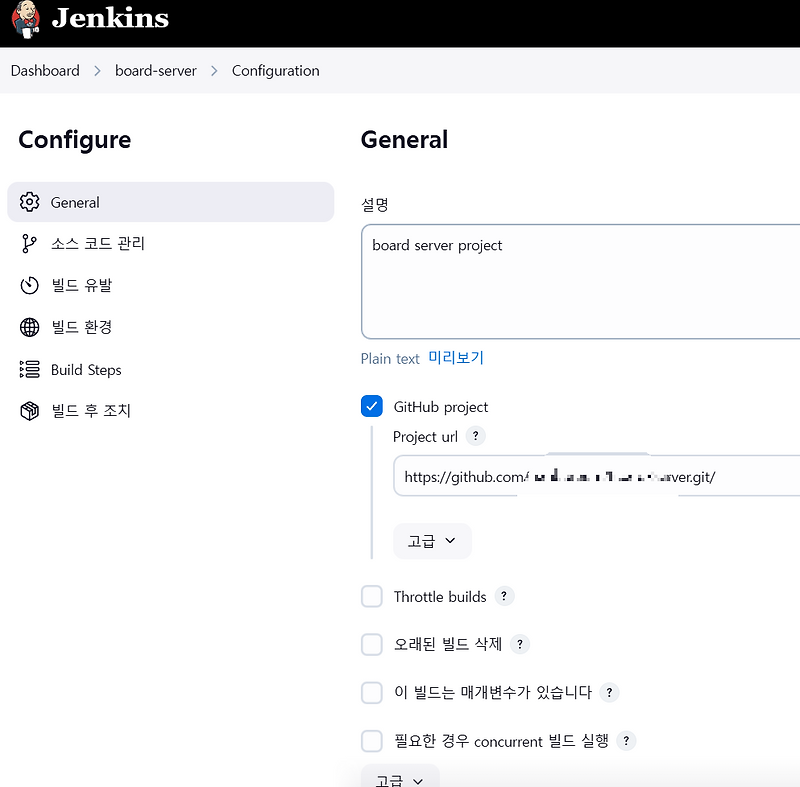This screenshot has width=800, height=787.
Task: Enable Throttle builds
Action: [371, 596]
